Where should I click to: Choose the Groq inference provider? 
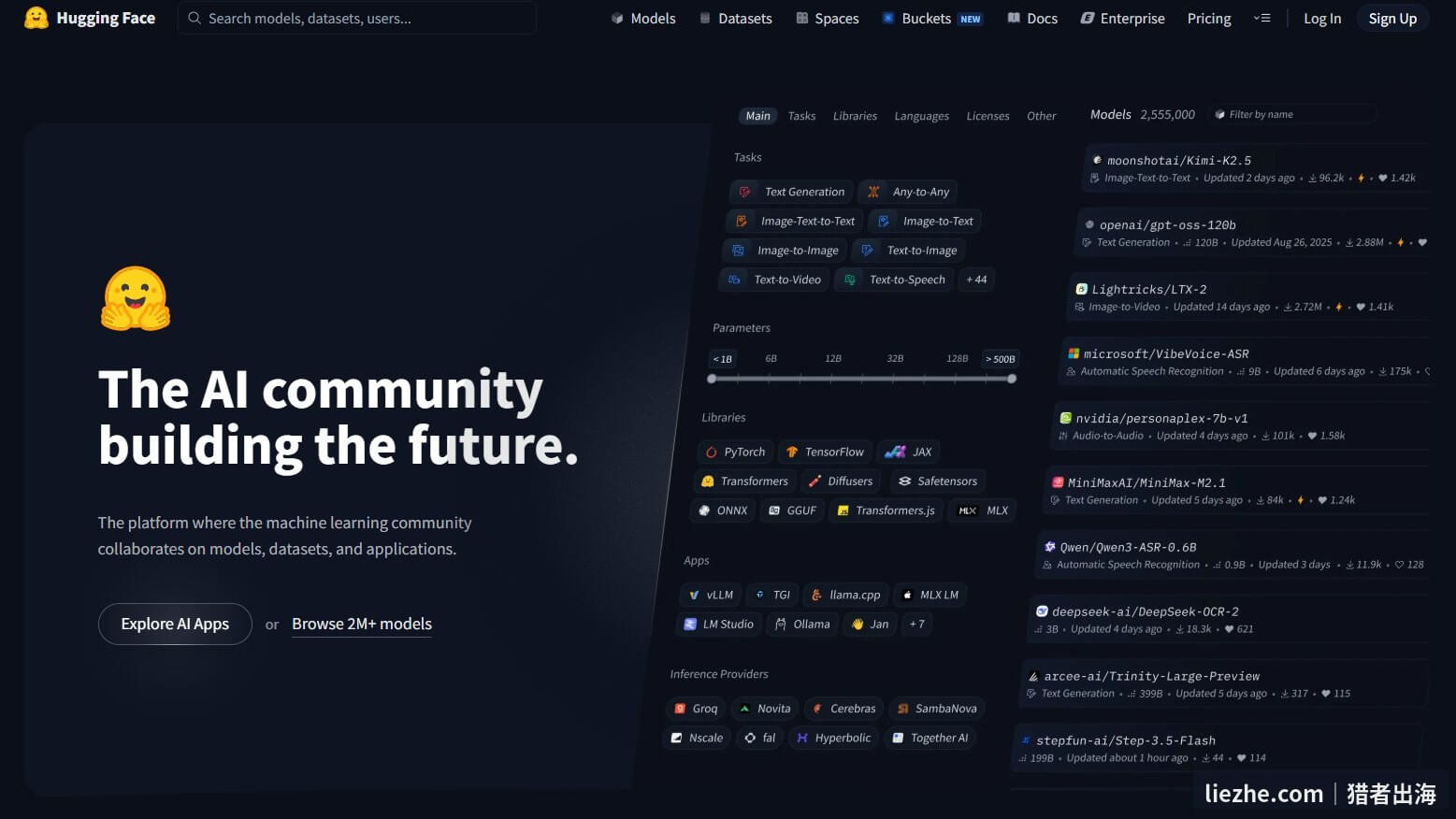pos(695,709)
